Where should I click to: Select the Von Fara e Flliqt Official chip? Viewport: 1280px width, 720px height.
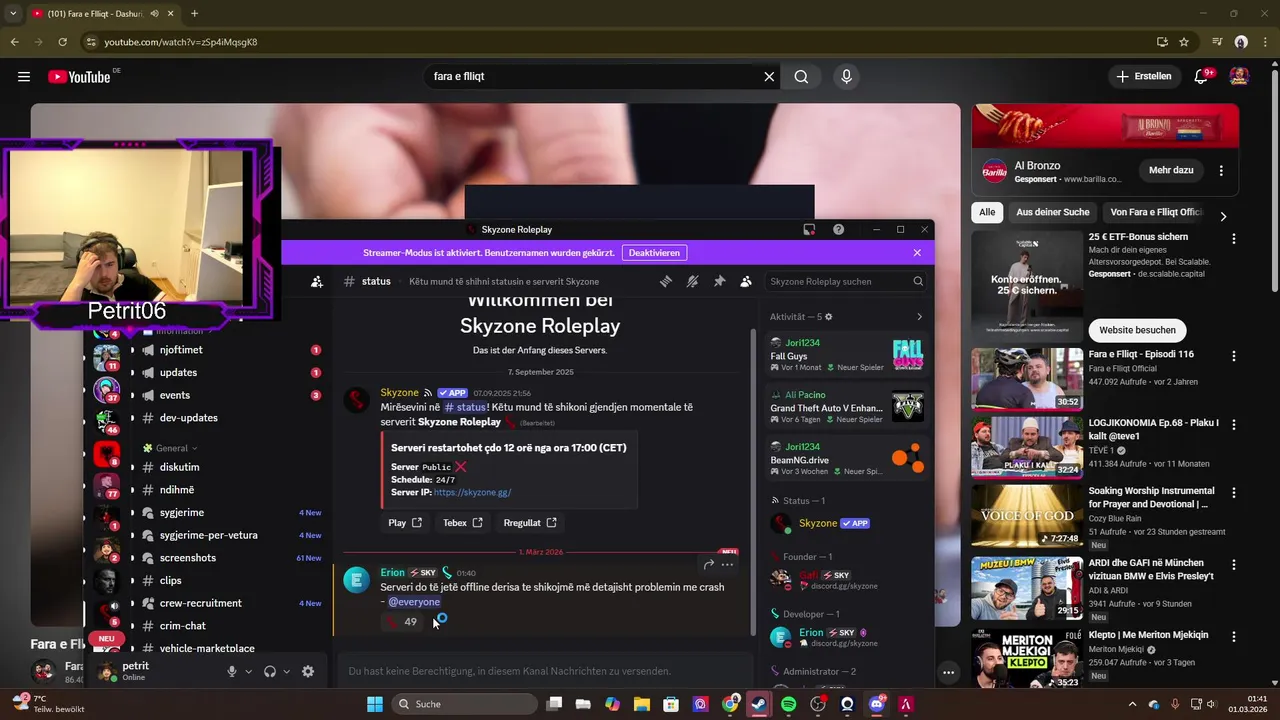1156,212
